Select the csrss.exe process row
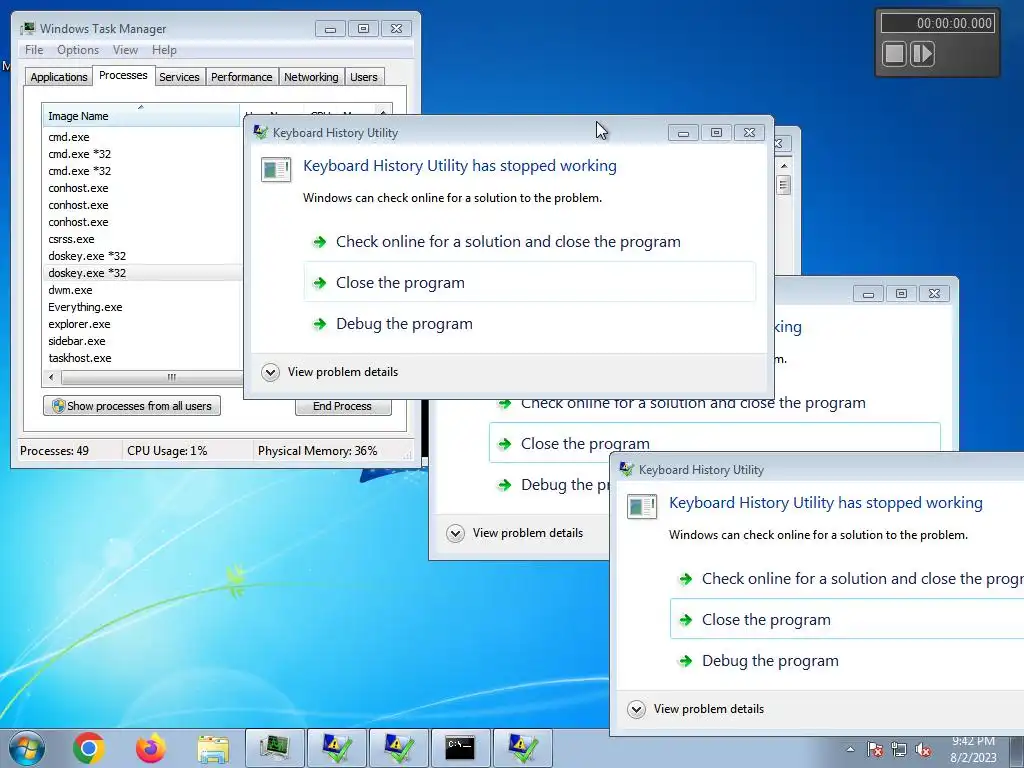The height and width of the screenshot is (768, 1024). [71, 239]
